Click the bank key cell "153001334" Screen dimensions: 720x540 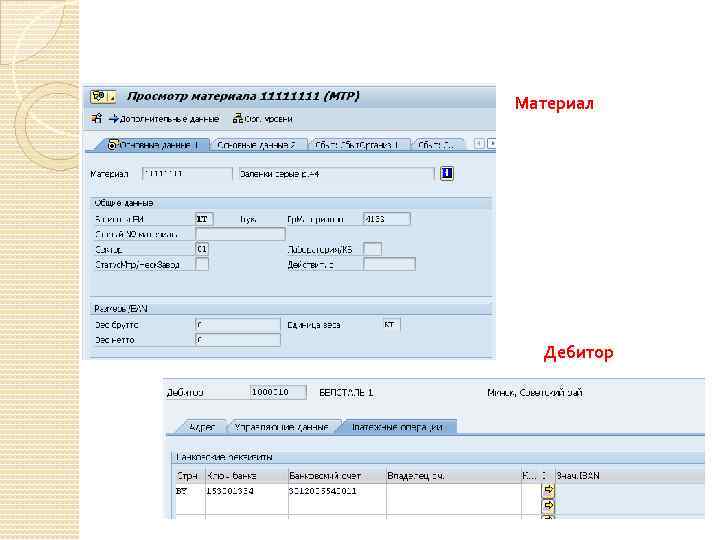click(246, 491)
